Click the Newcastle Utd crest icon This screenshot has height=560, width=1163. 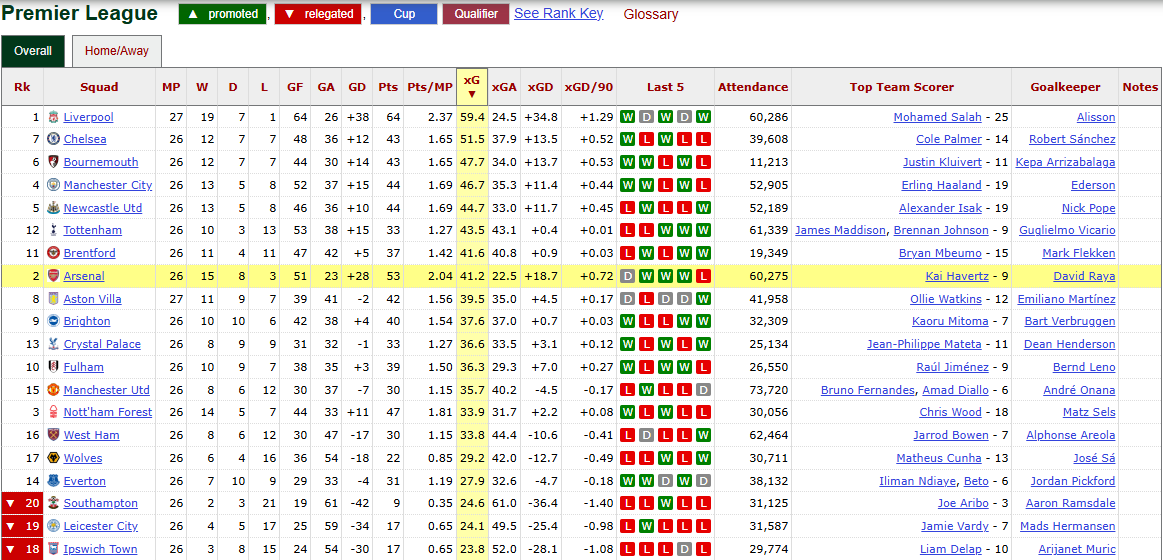(53, 208)
